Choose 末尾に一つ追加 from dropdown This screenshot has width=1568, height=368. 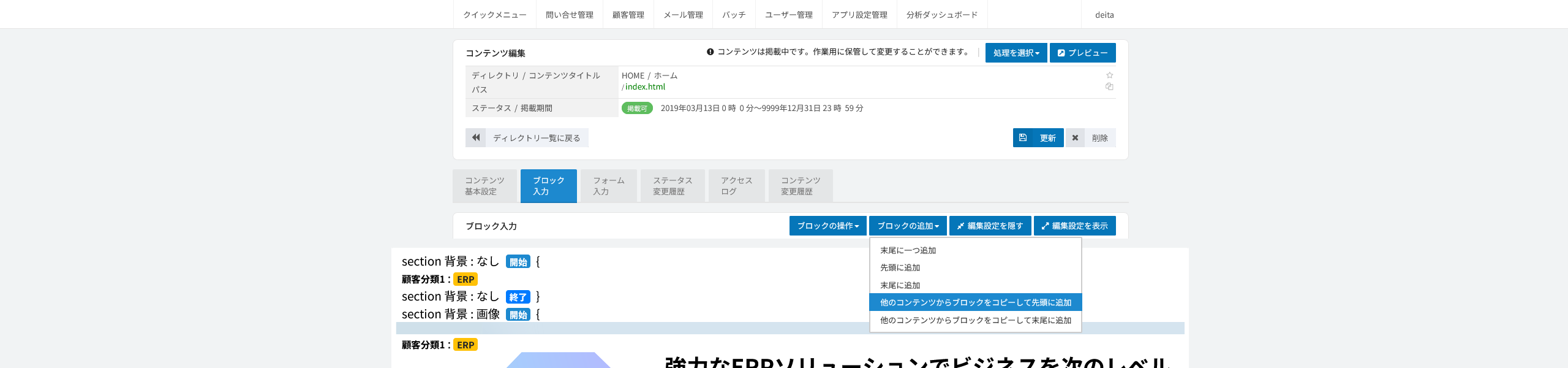tap(976, 250)
